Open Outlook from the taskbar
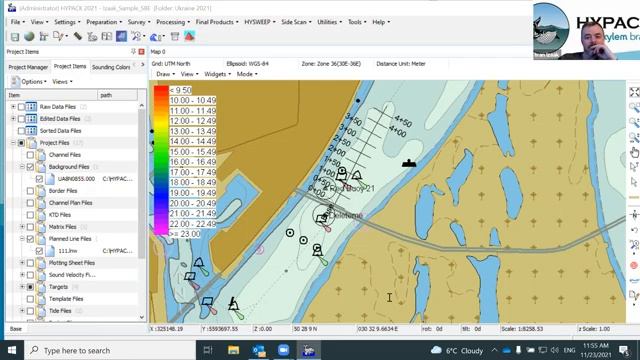This screenshot has width=640, height=360. [x=259, y=350]
